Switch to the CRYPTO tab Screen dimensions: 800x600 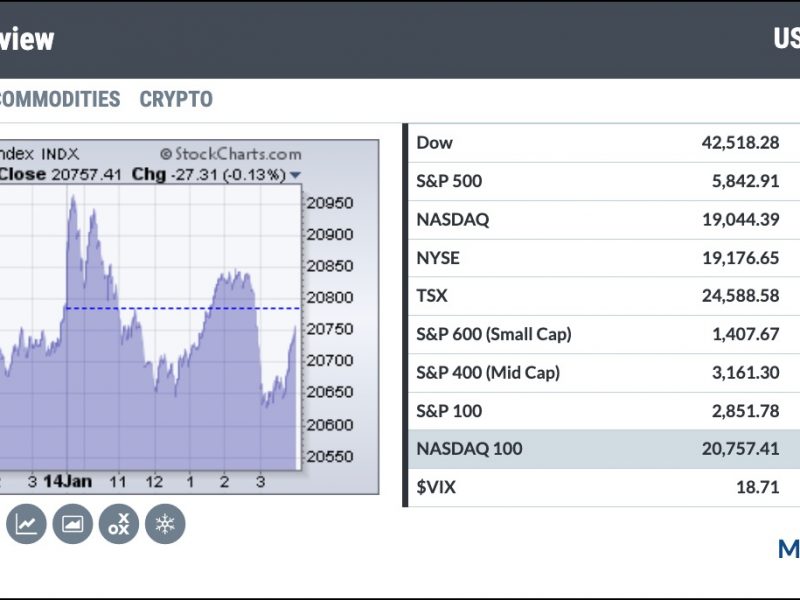click(176, 99)
